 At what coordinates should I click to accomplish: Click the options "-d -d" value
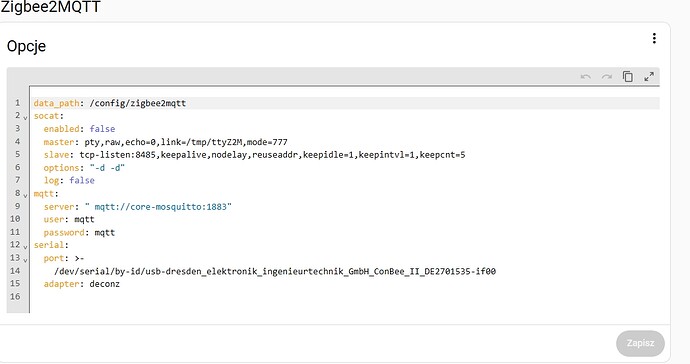pos(107,168)
